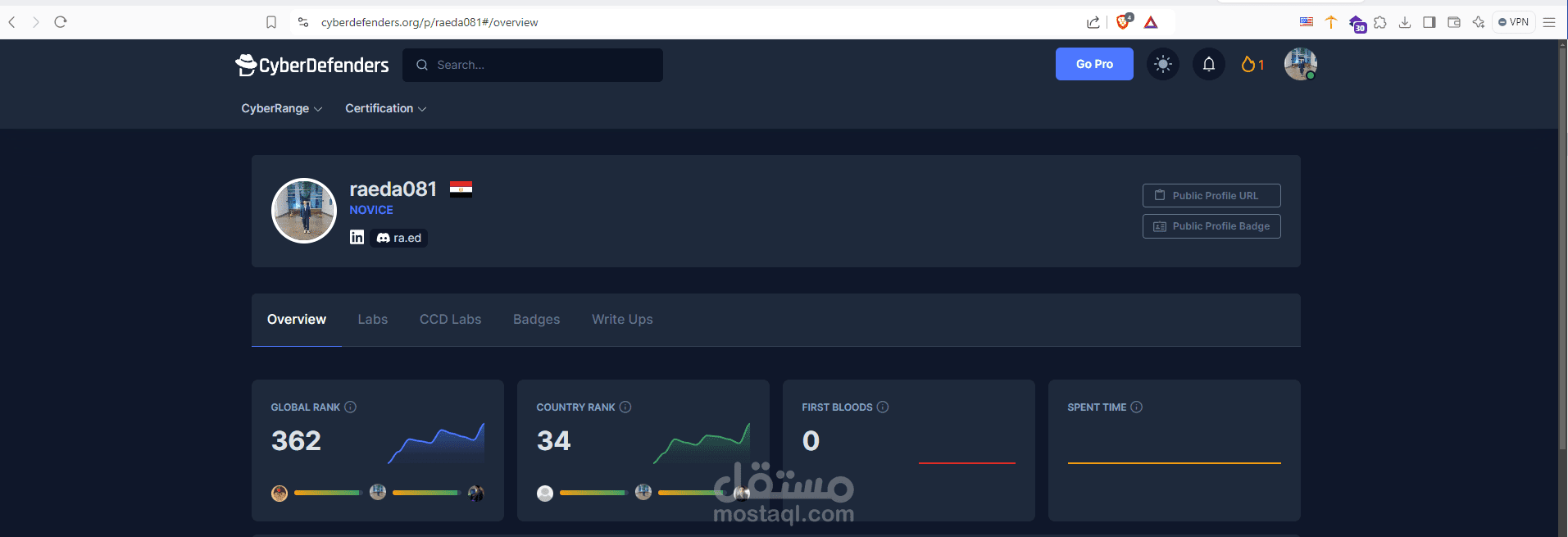
Task: Open site settings icon in address bar
Action: [x=303, y=22]
